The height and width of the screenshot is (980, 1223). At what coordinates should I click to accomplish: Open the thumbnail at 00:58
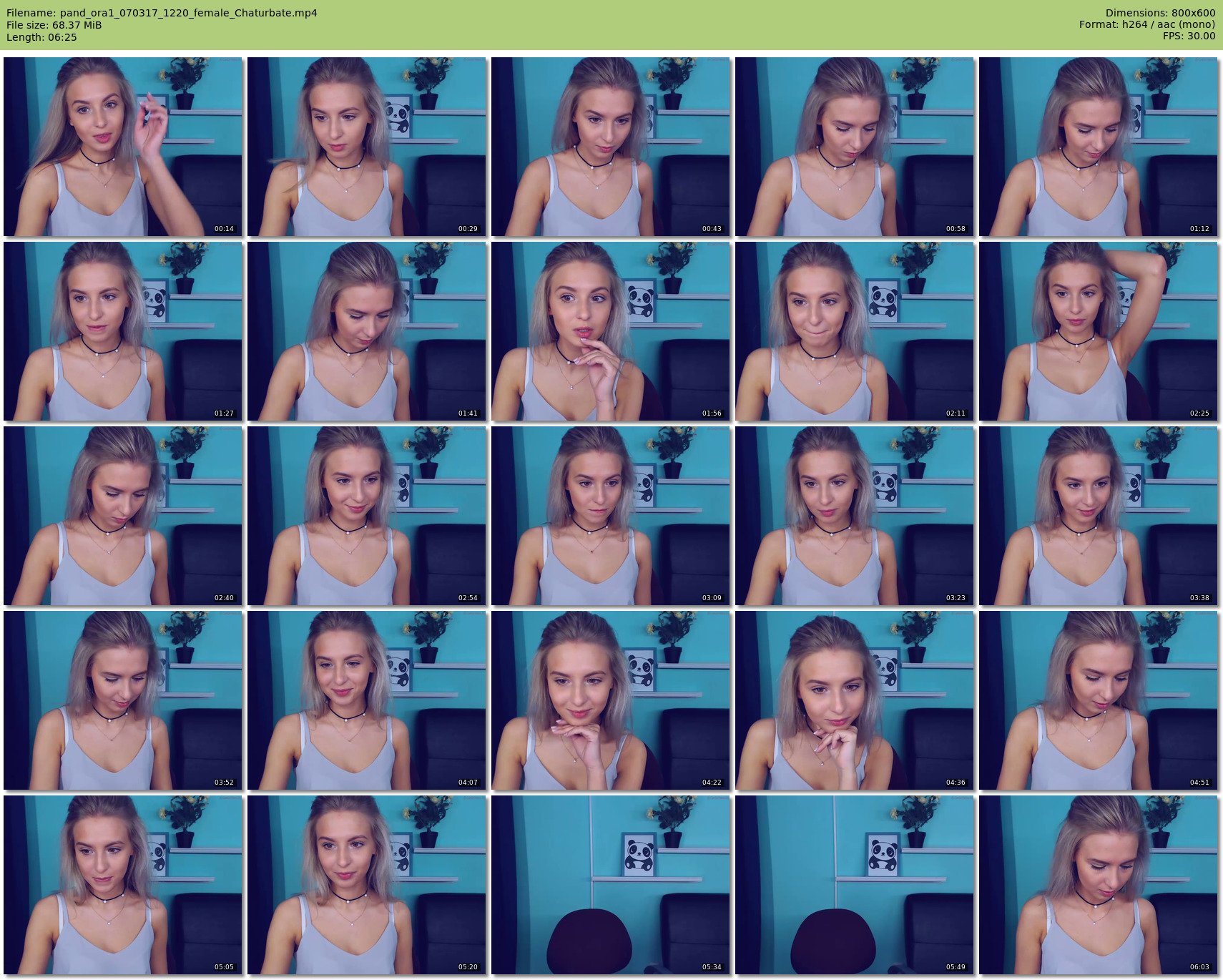tap(855, 147)
